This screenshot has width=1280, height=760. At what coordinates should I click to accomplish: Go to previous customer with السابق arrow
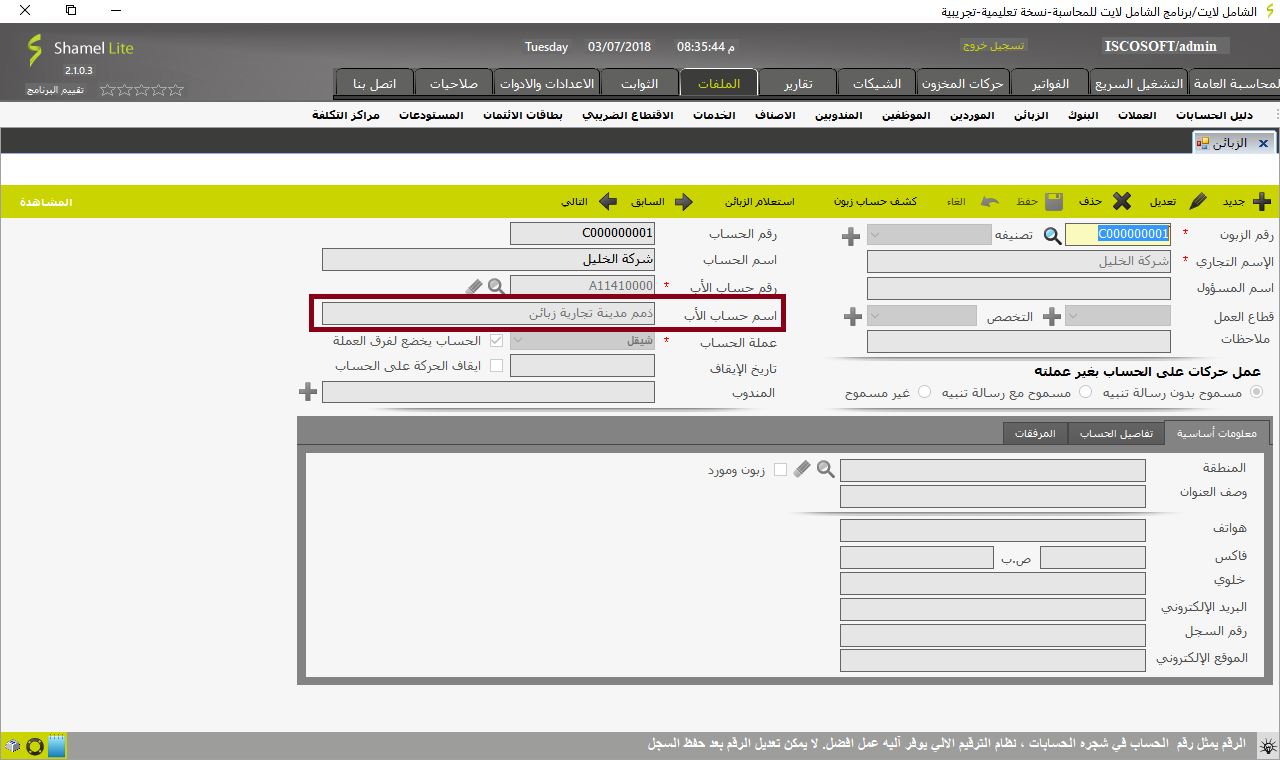pyautogui.click(x=684, y=202)
